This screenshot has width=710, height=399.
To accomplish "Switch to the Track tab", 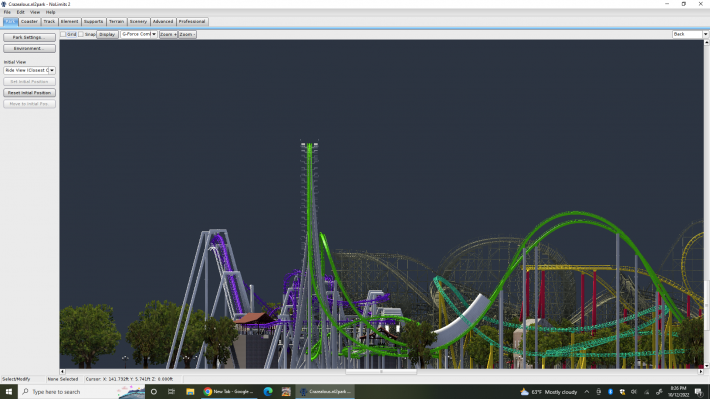I will tap(49, 22).
